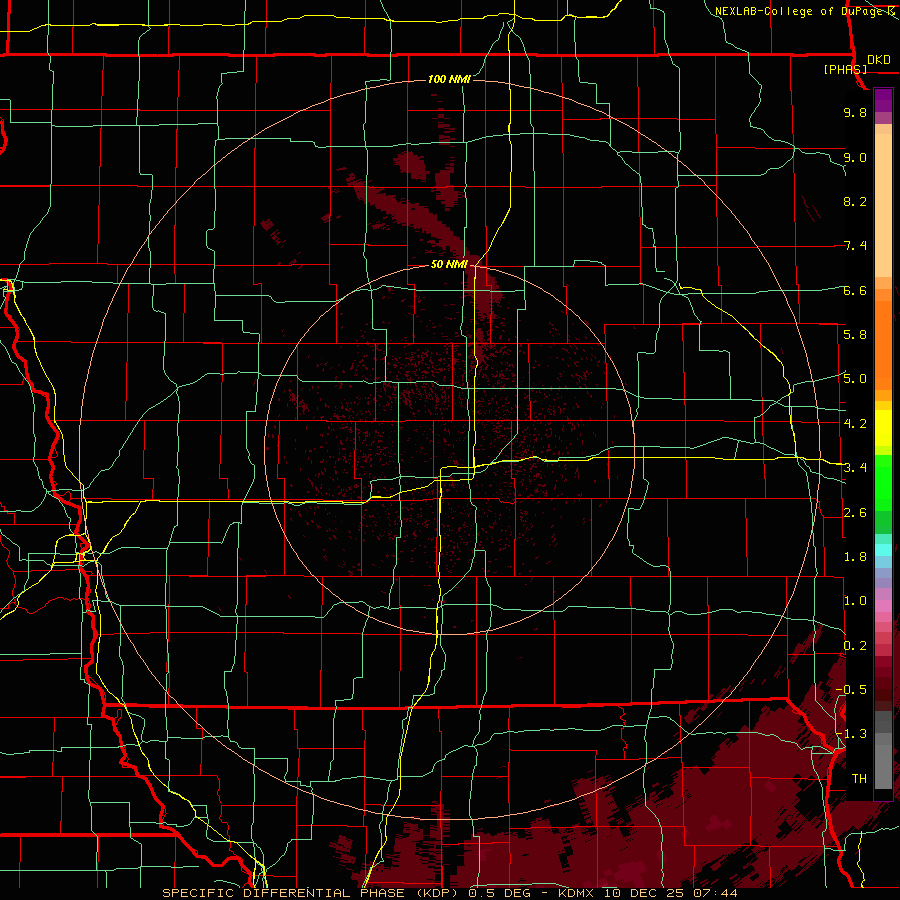Click the 9.8 value on the color scale
This screenshot has width=900, height=900.
click(x=855, y=112)
